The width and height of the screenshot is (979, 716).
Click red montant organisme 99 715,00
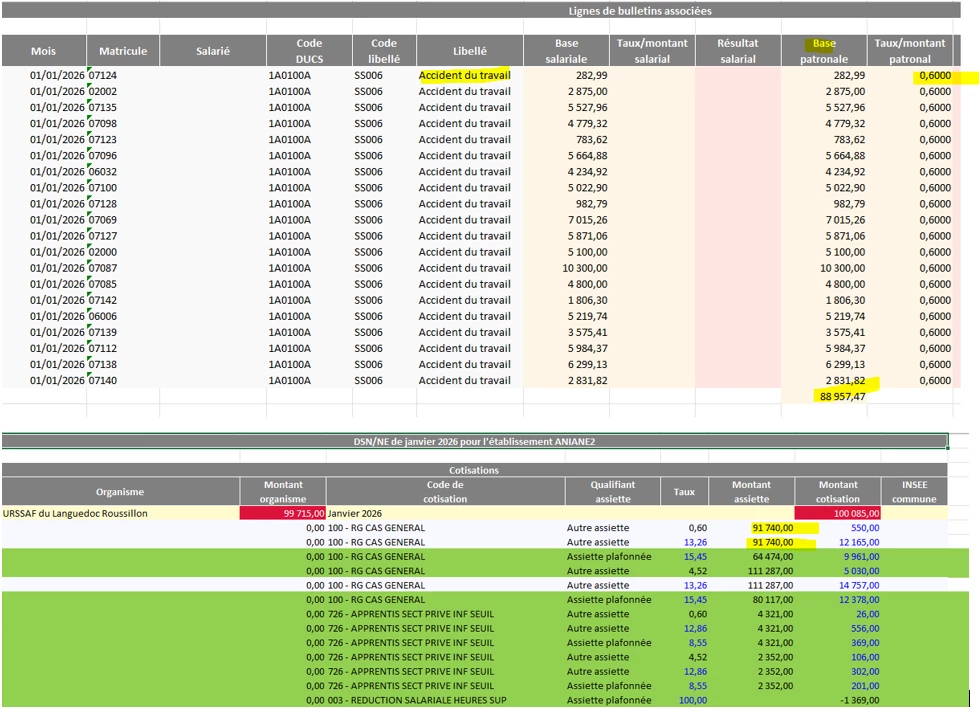[x=283, y=514]
